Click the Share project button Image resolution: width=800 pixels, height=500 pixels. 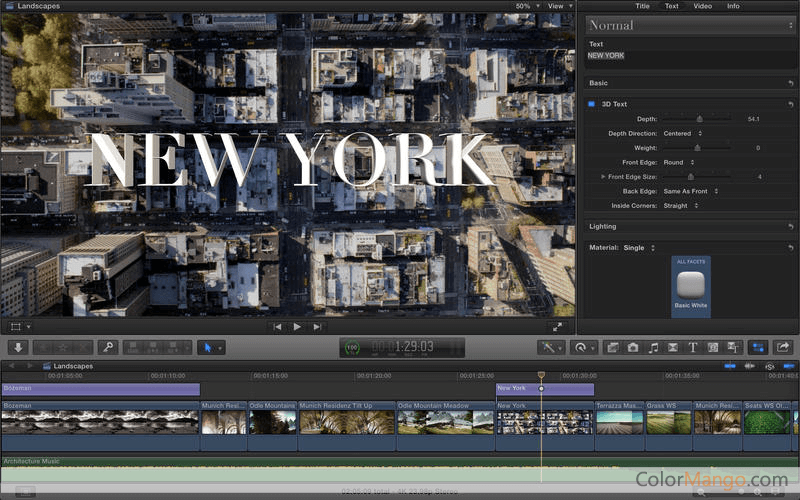point(783,347)
